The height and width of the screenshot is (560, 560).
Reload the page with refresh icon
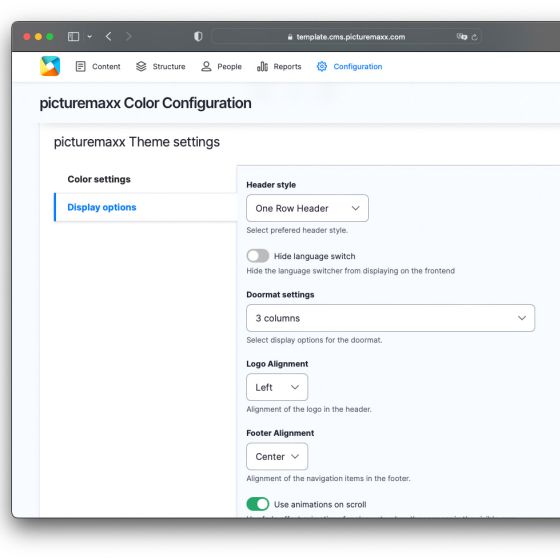[475, 37]
